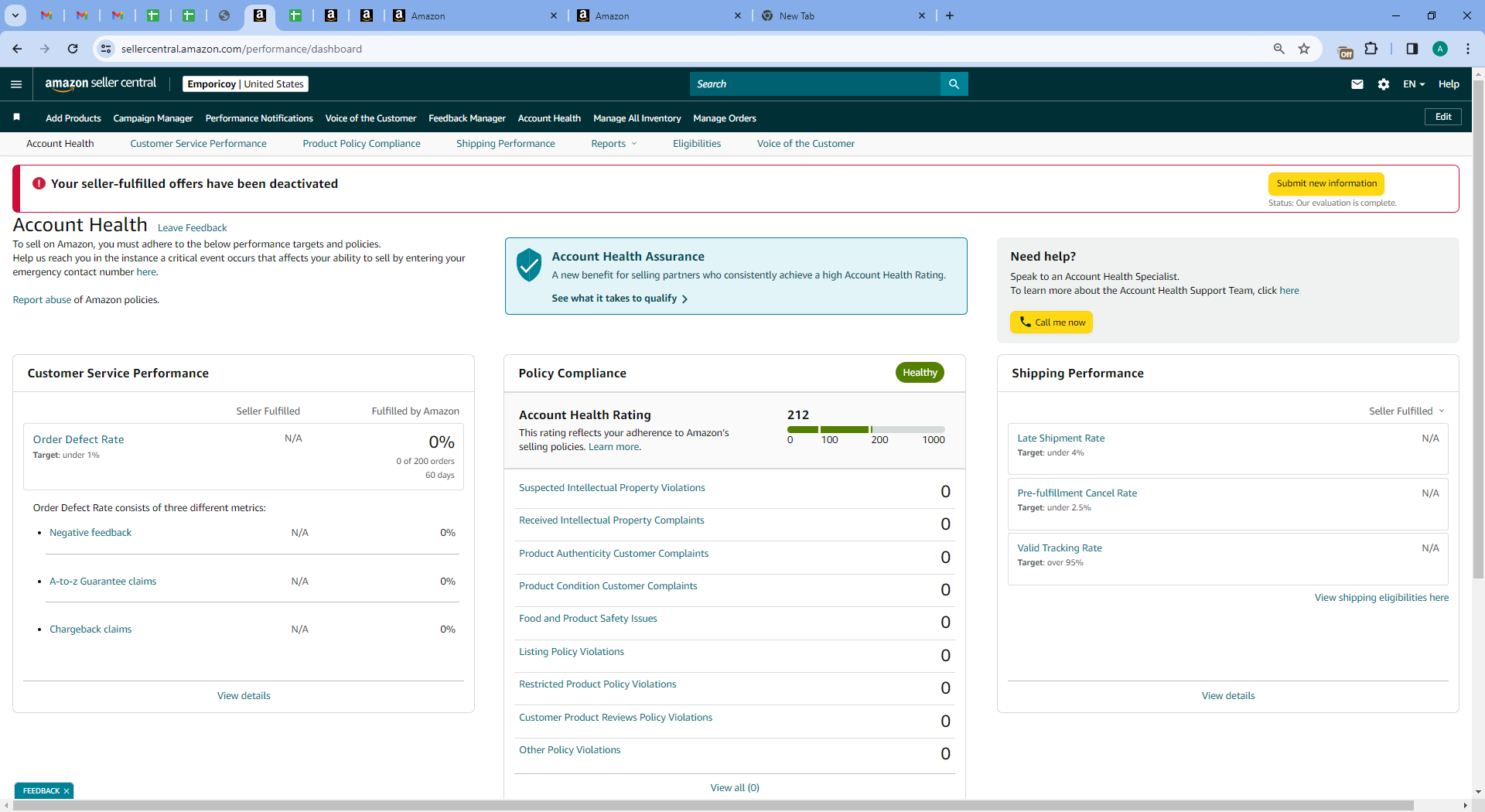Image resolution: width=1485 pixels, height=812 pixels.
Task: Open the hamburger navigation menu
Action: point(16,84)
